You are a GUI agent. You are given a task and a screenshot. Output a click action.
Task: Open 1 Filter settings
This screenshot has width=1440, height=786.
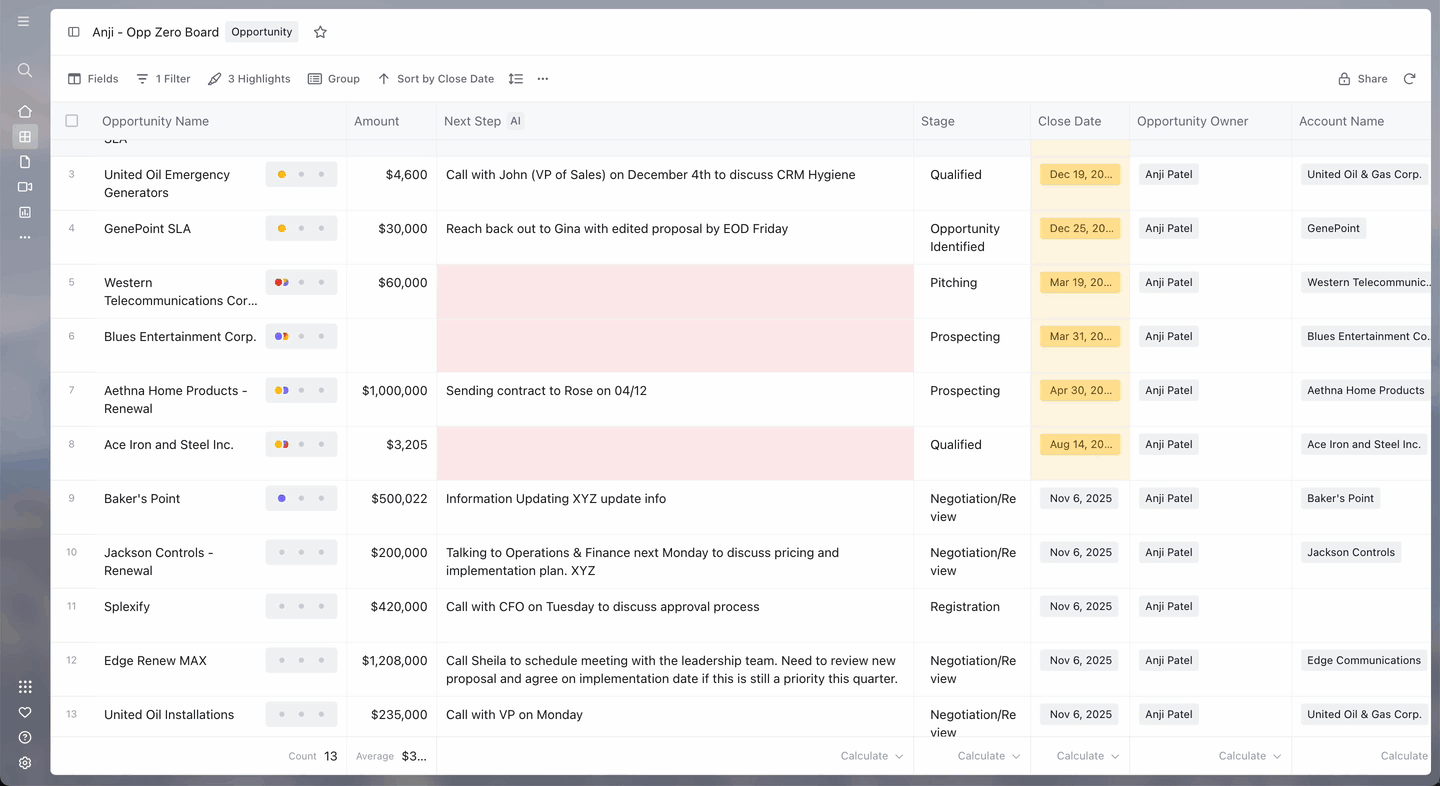click(163, 79)
